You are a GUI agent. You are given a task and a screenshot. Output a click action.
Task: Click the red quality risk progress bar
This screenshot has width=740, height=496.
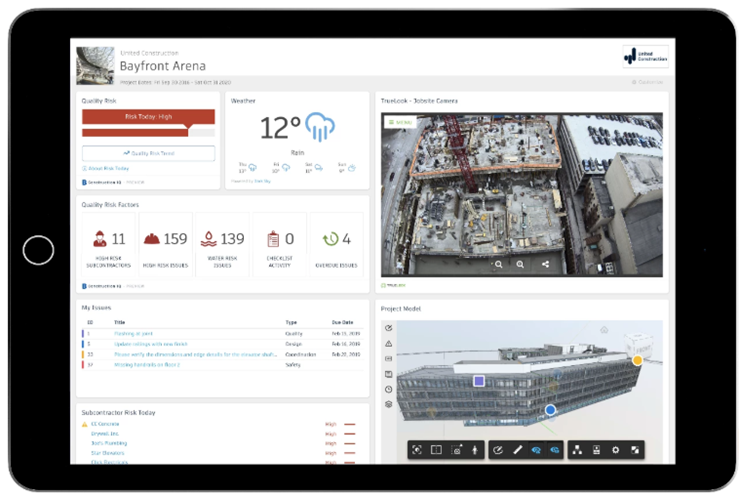(135, 133)
